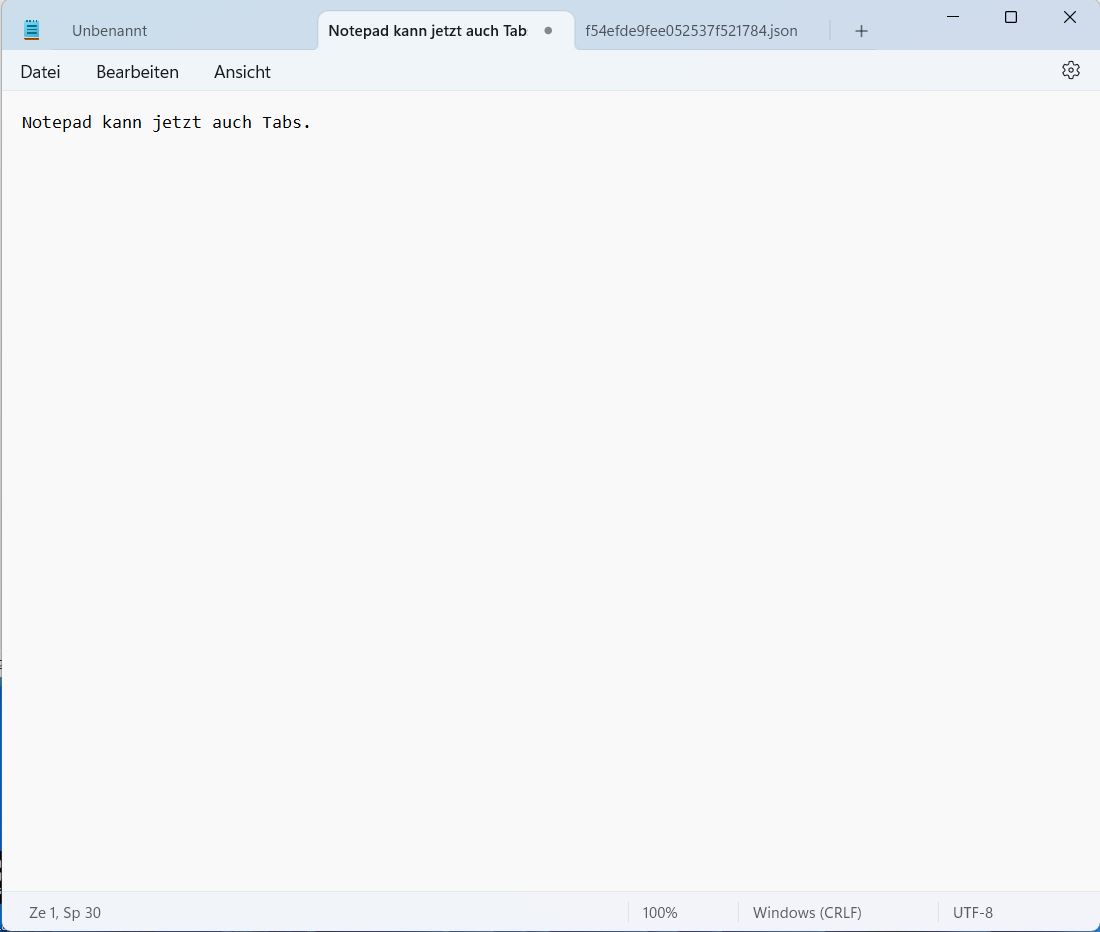Click the Windows (CRLF) line ending indicator

tap(807, 912)
